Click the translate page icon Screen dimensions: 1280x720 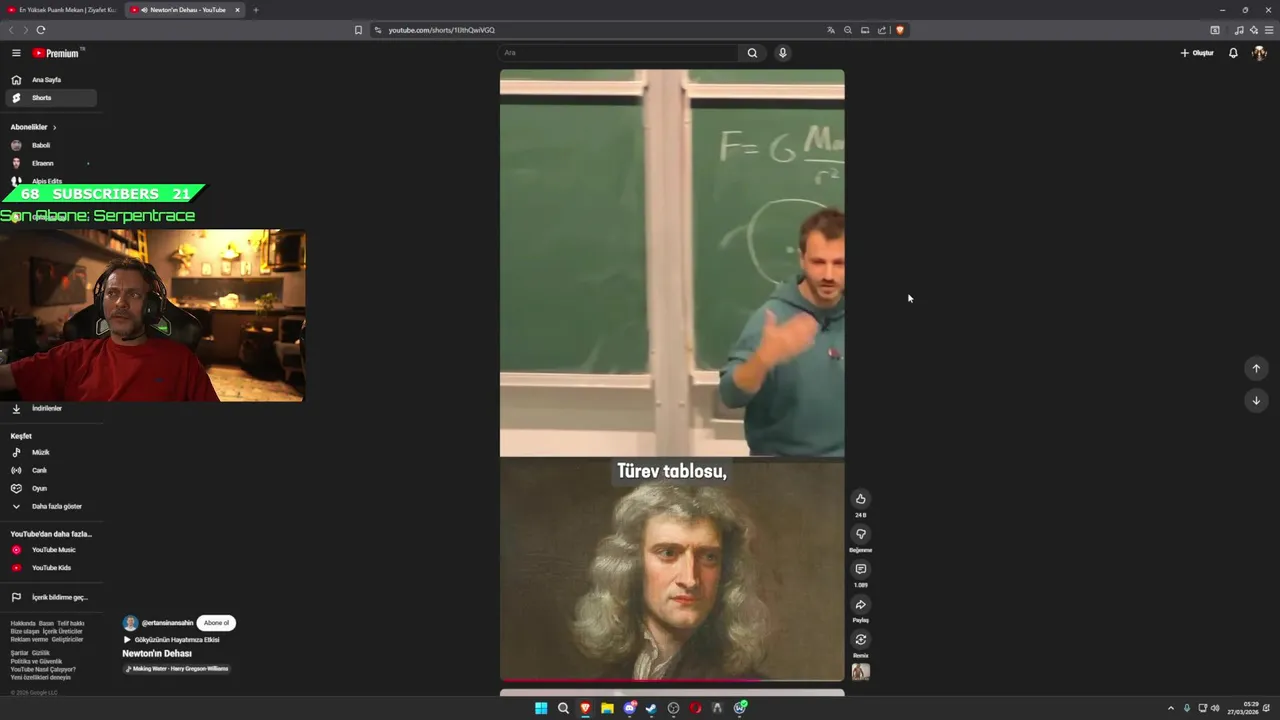[x=830, y=30]
